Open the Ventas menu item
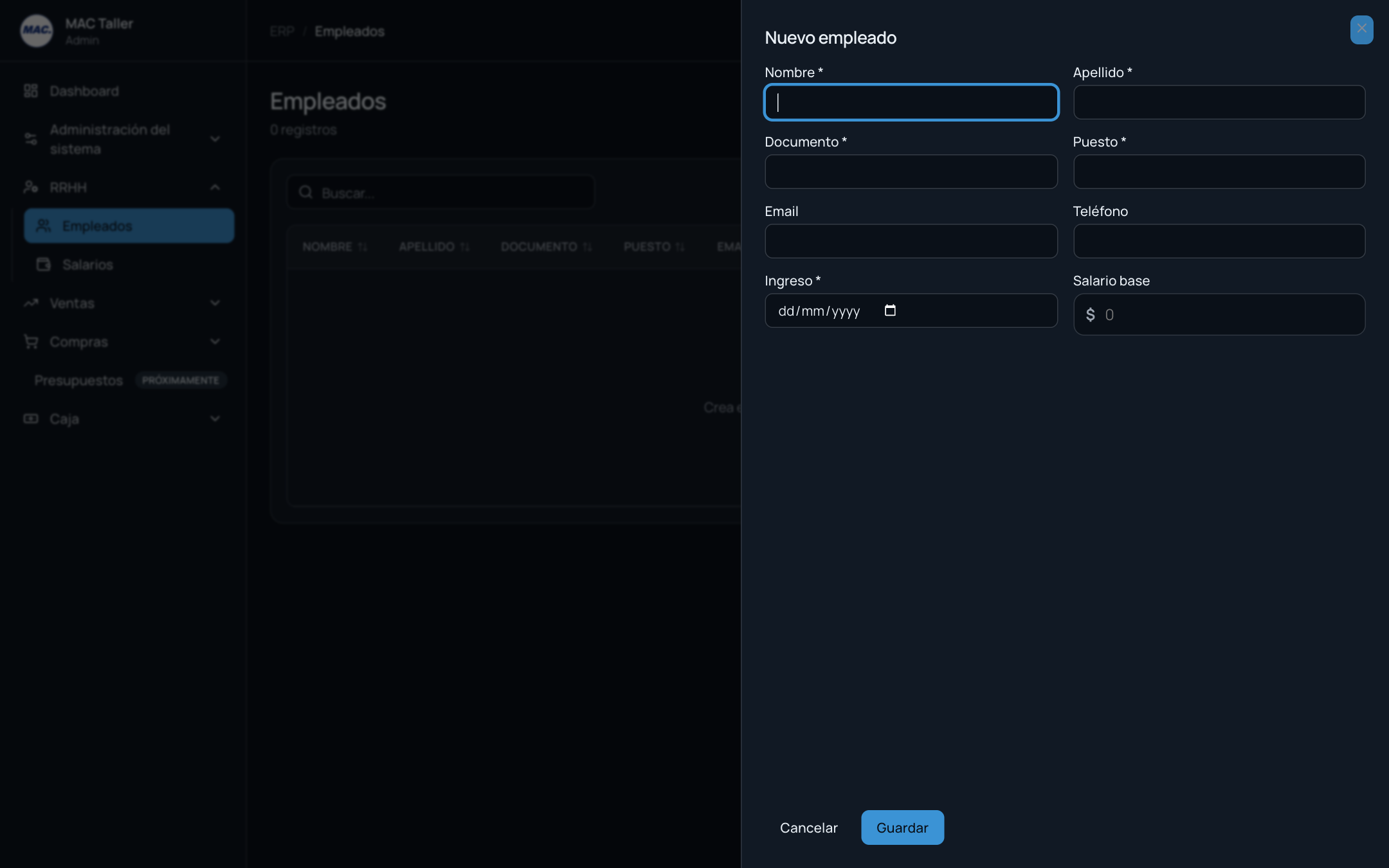 123,303
